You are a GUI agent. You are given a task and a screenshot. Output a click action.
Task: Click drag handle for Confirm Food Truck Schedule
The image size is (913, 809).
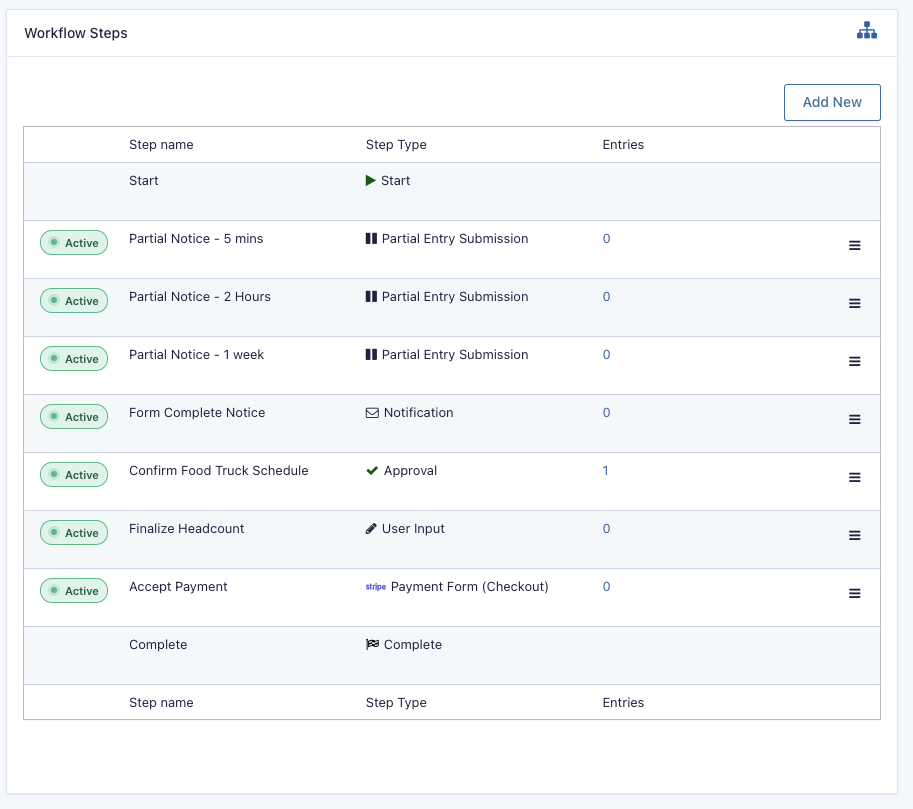[854, 478]
